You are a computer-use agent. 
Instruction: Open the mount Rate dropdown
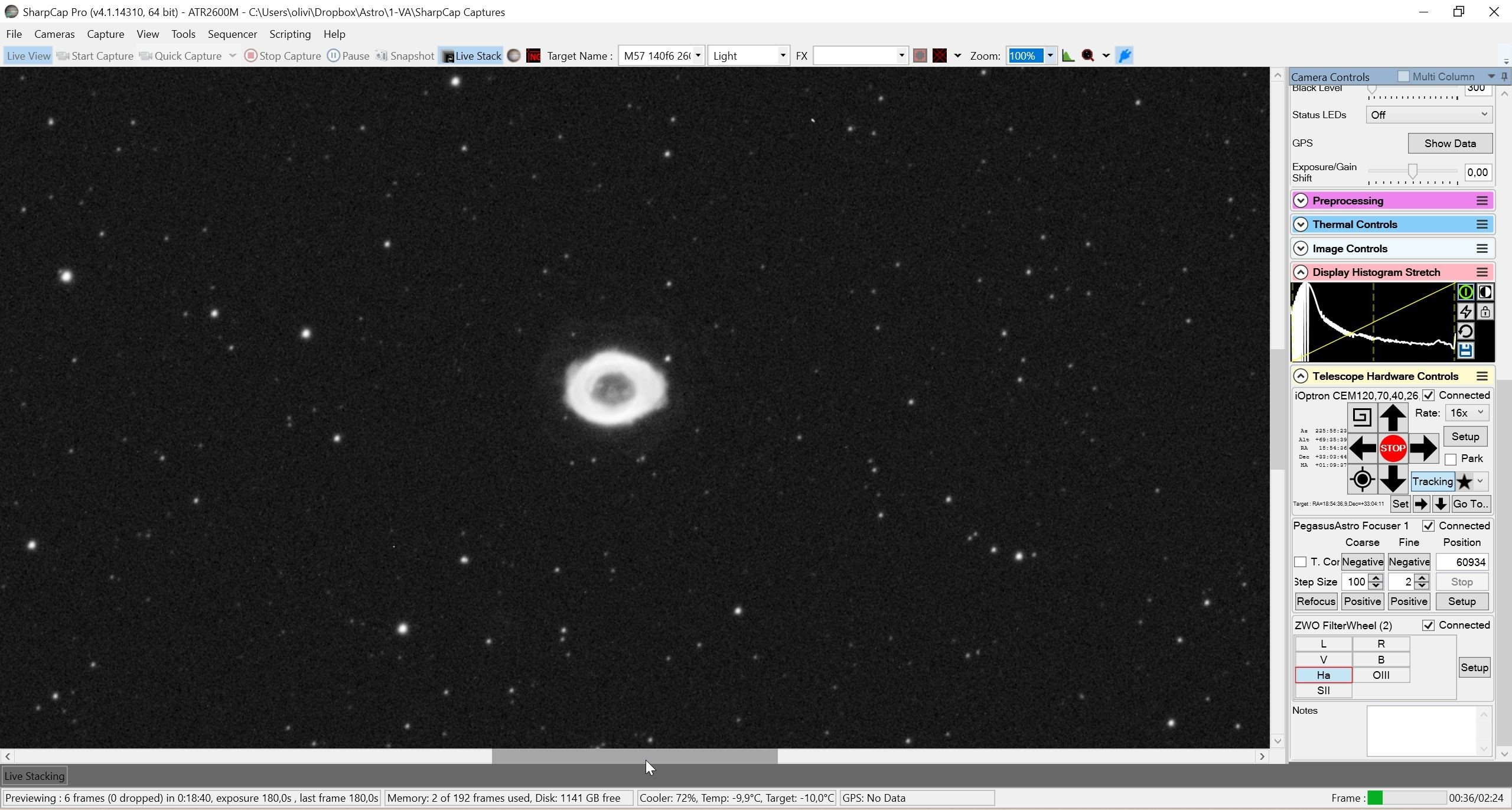pos(1466,413)
